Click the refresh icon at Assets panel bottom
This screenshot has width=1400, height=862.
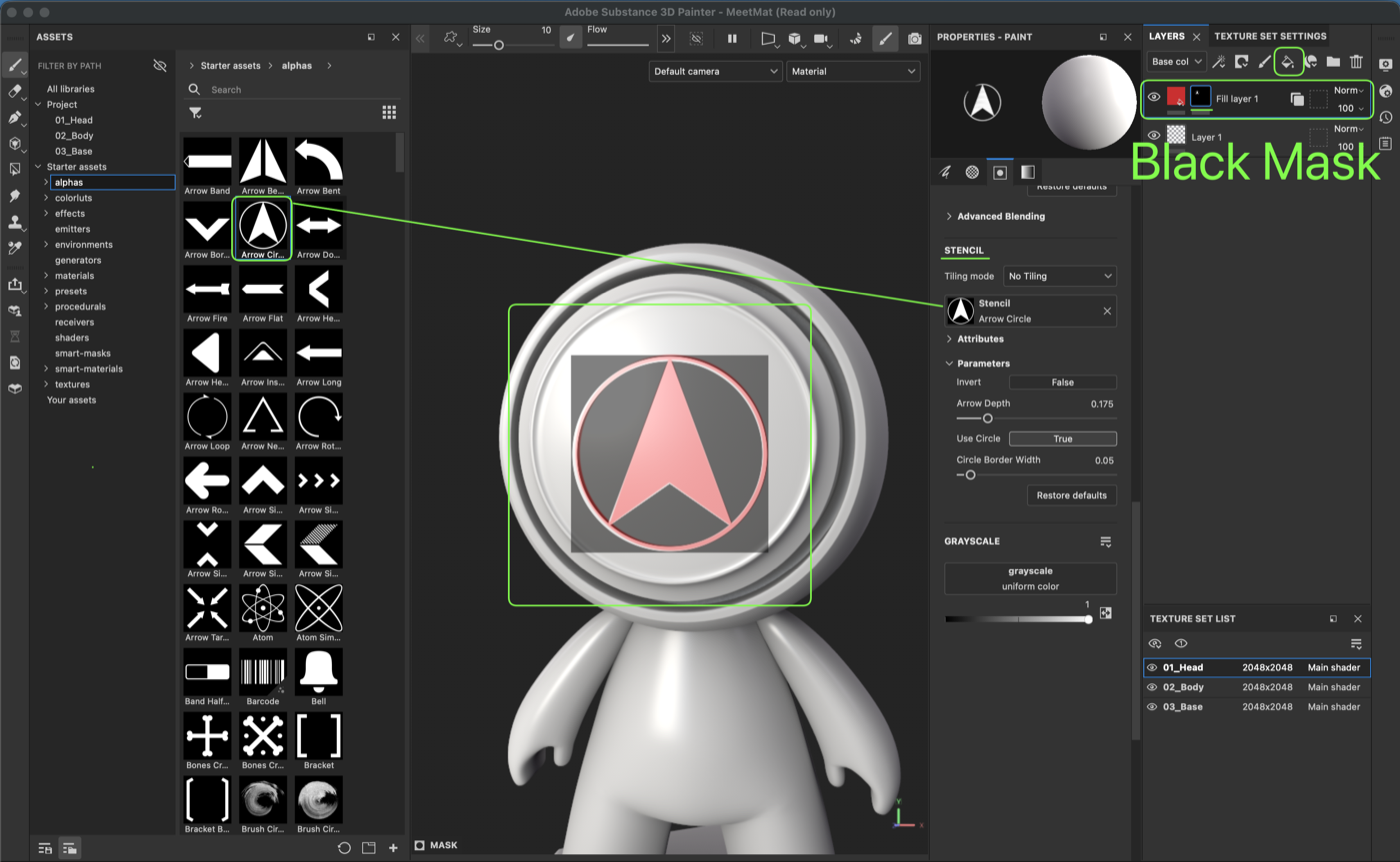tap(344, 848)
